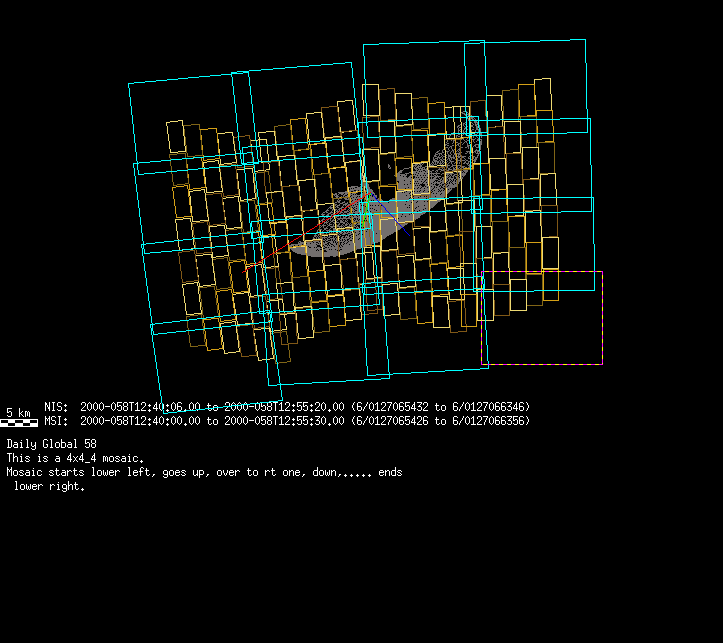
Task: Click the MSI label
Action: (x=56, y=421)
